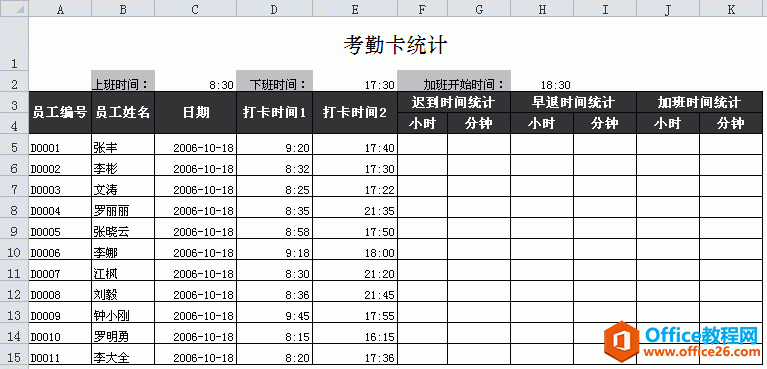
Task: Click the 员工姓名 header cell
Action: pos(123,113)
